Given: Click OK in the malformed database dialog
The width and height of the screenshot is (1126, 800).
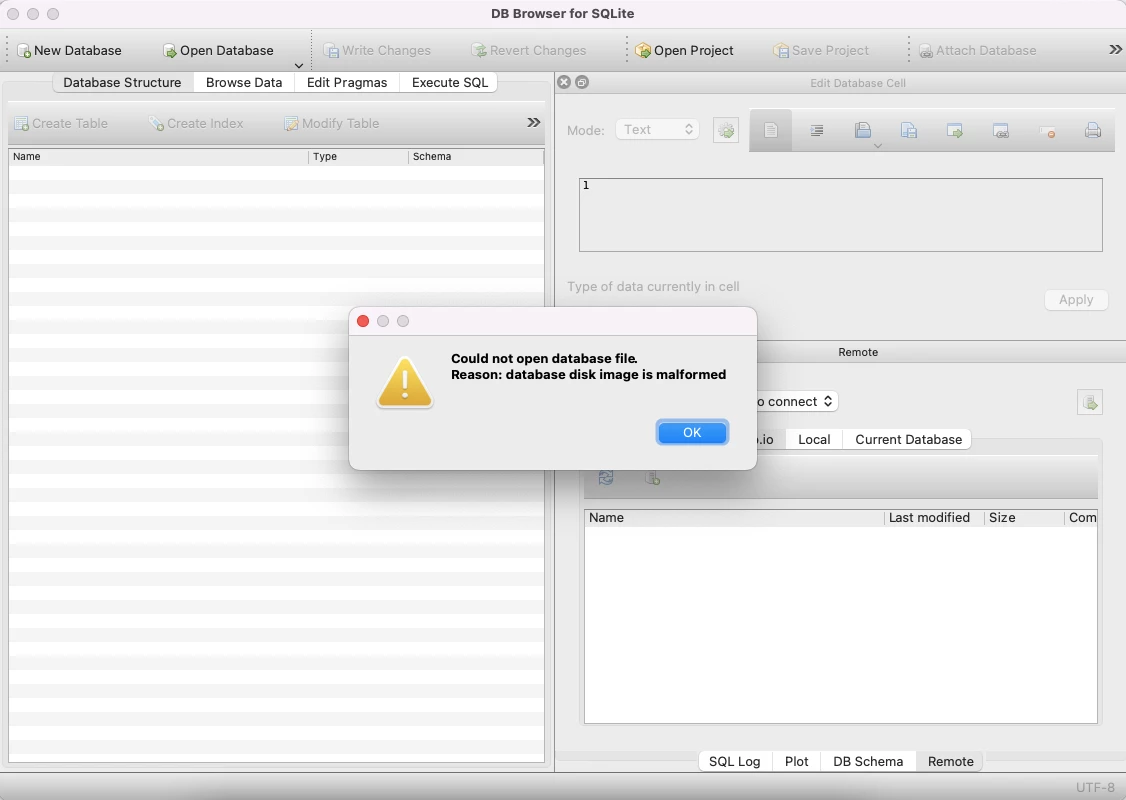Looking at the screenshot, I should click(692, 432).
